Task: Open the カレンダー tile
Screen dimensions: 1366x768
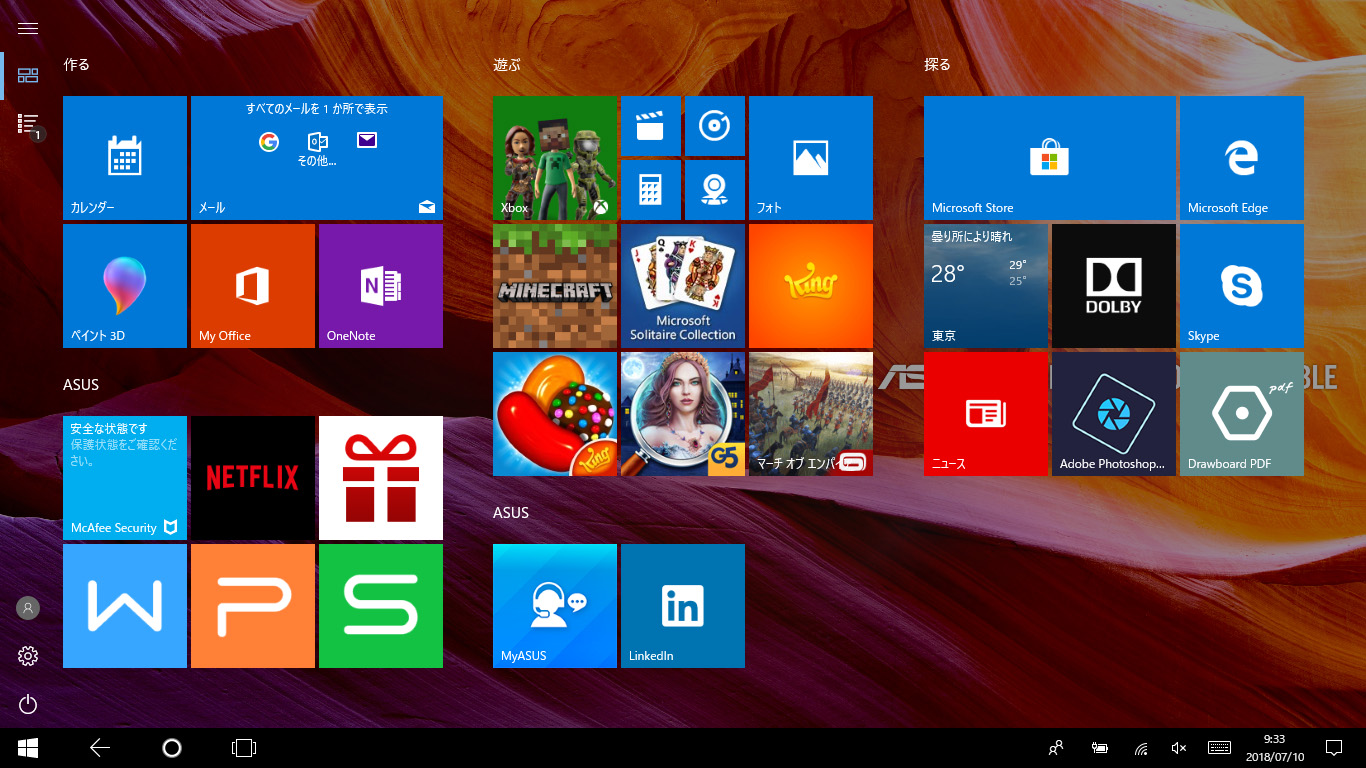Action: click(x=125, y=158)
